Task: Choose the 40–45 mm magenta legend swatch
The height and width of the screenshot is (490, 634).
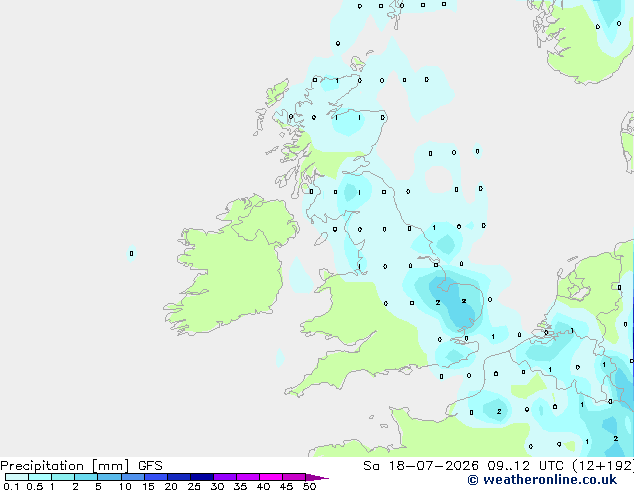Action: [x=271, y=477]
